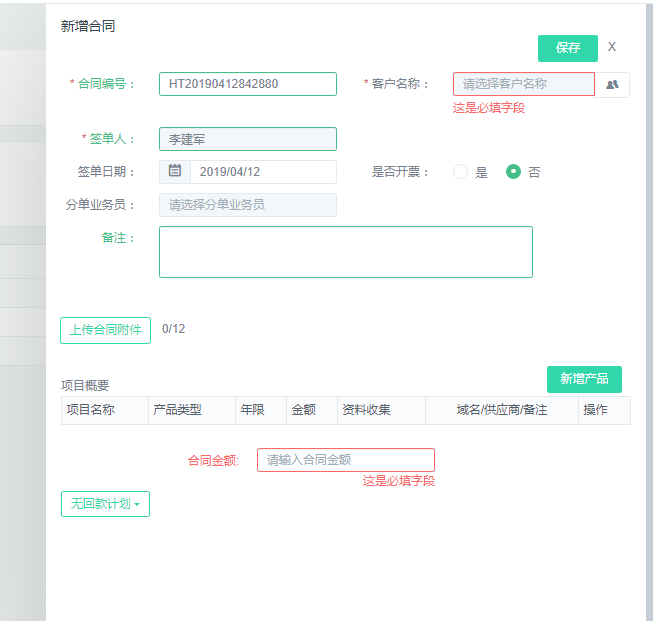This screenshot has width=653, height=621.
Task: Open the 无回款计划 dropdown
Action: [105, 504]
